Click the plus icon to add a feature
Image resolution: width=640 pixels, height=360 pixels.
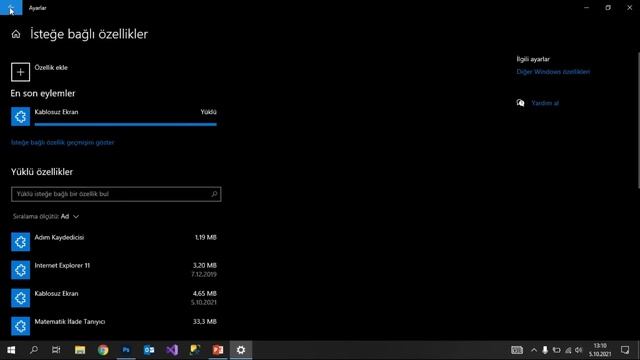(x=20, y=72)
